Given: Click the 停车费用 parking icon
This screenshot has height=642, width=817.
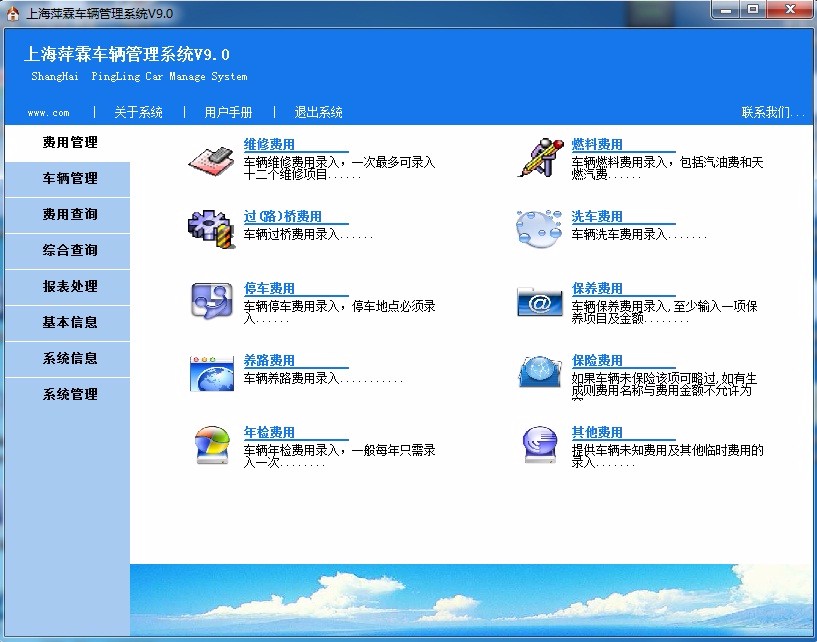Looking at the screenshot, I should click(x=210, y=300).
